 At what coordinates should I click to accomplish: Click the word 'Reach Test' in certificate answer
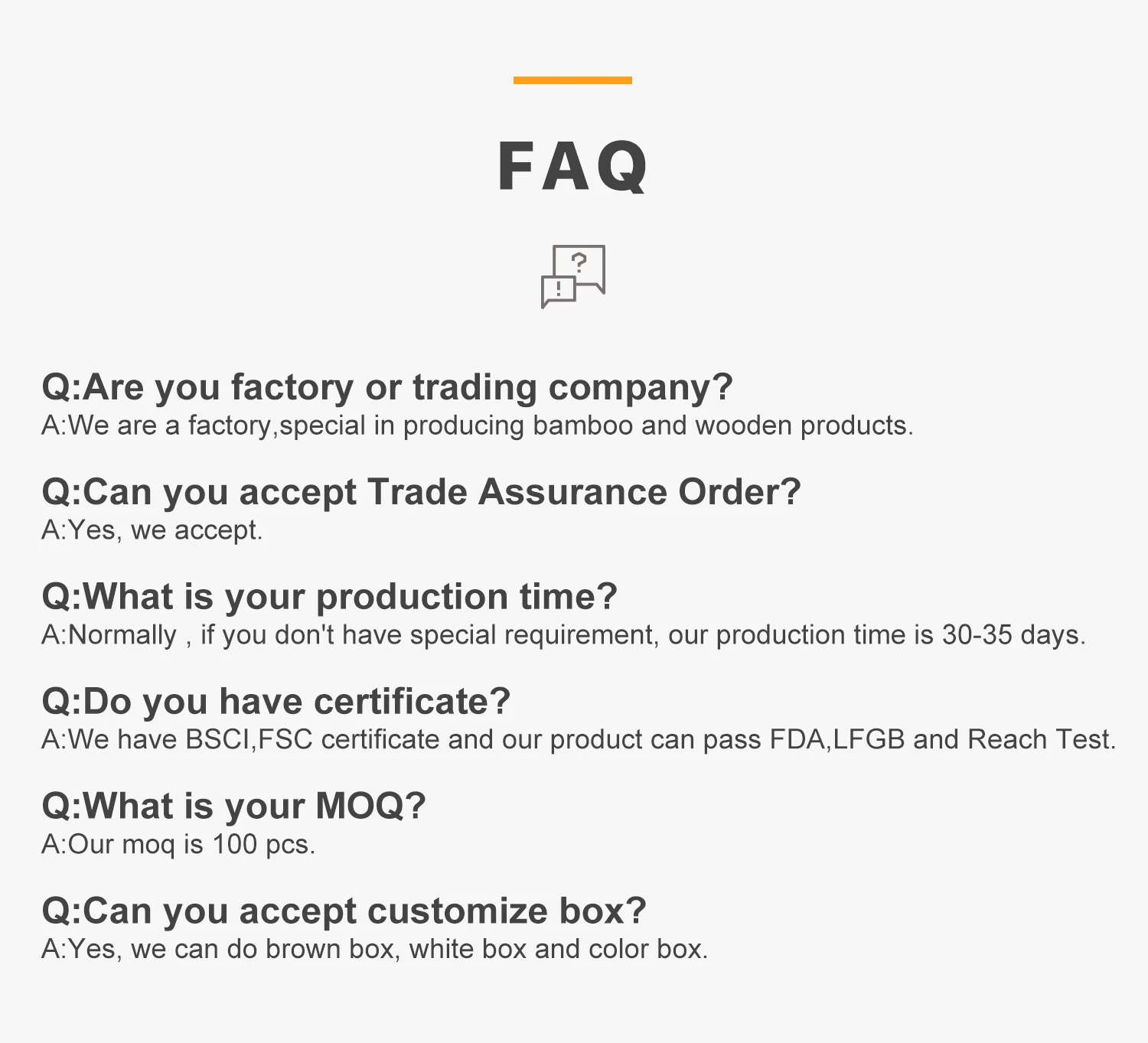point(1039,740)
